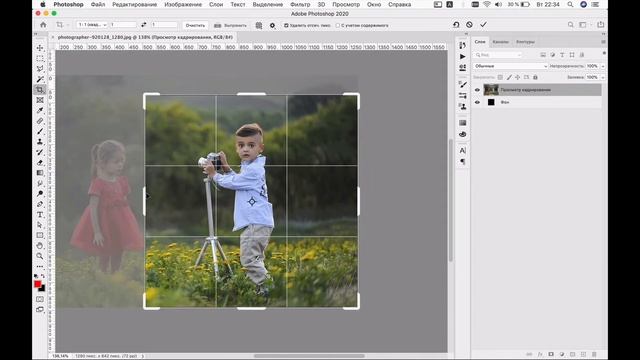Select the Zoom tool
This screenshot has width=640, height=360.
[40, 256]
